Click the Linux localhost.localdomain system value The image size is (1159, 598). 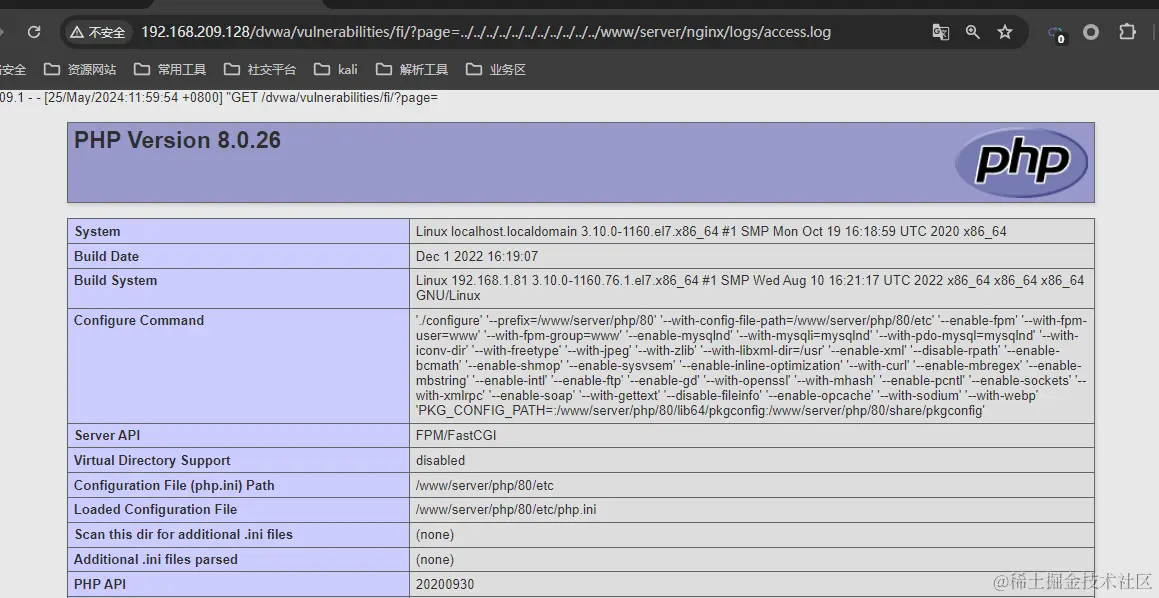711,231
